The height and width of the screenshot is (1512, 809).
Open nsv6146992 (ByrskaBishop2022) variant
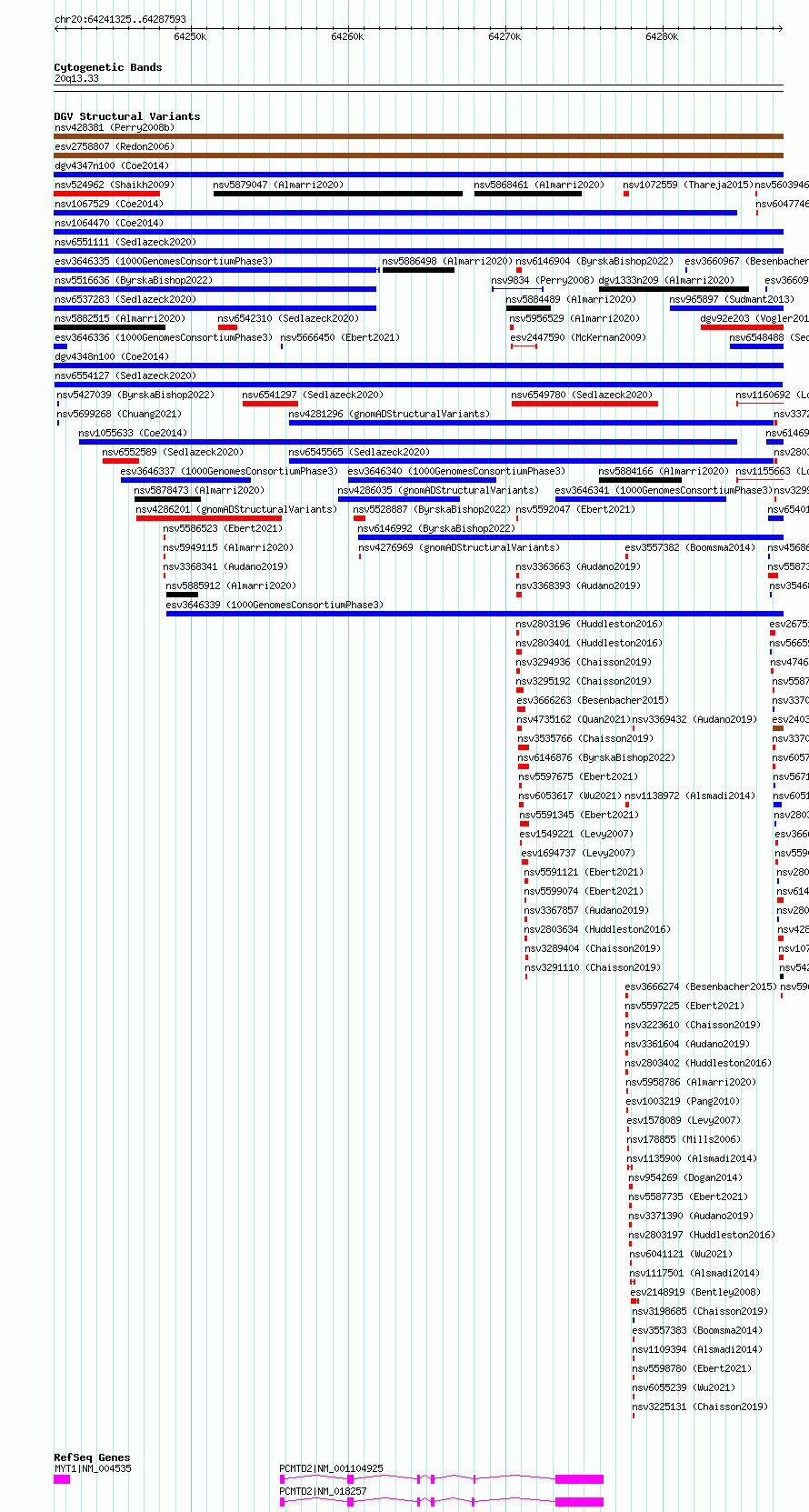tap(436, 528)
